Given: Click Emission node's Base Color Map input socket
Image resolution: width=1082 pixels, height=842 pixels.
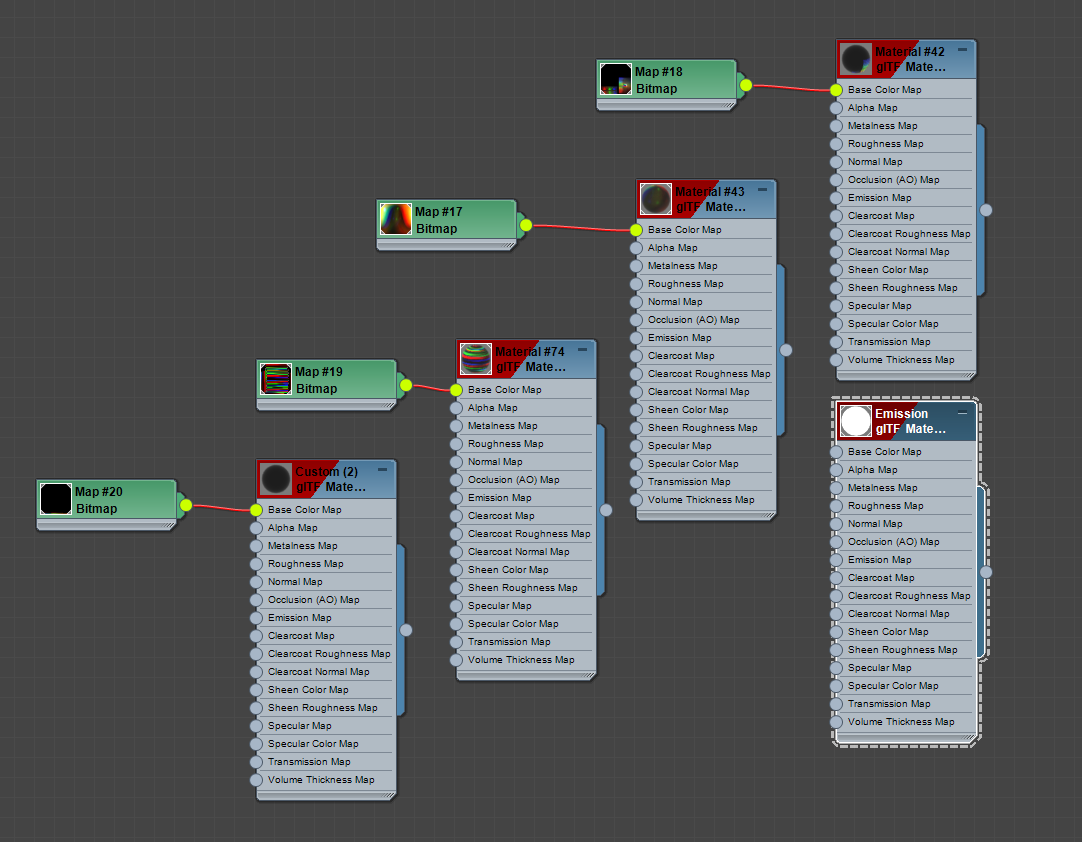Looking at the screenshot, I should (x=836, y=452).
